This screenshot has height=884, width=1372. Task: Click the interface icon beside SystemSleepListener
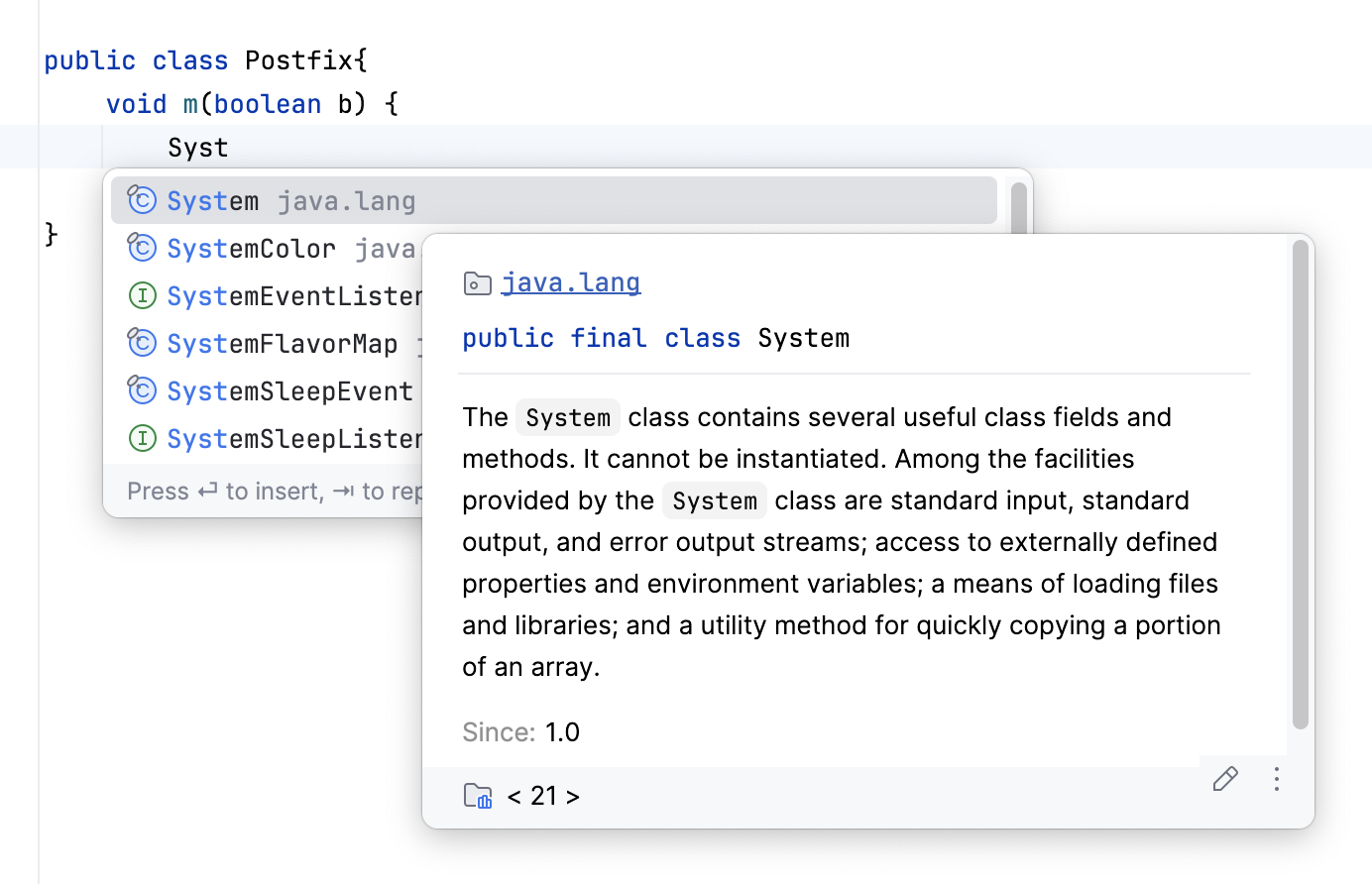tap(142, 437)
